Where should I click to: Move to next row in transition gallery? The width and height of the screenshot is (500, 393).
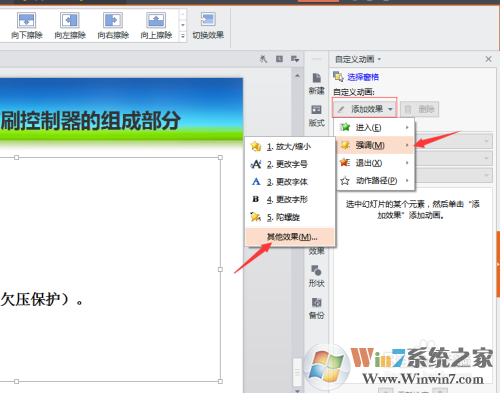coord(183,25)
